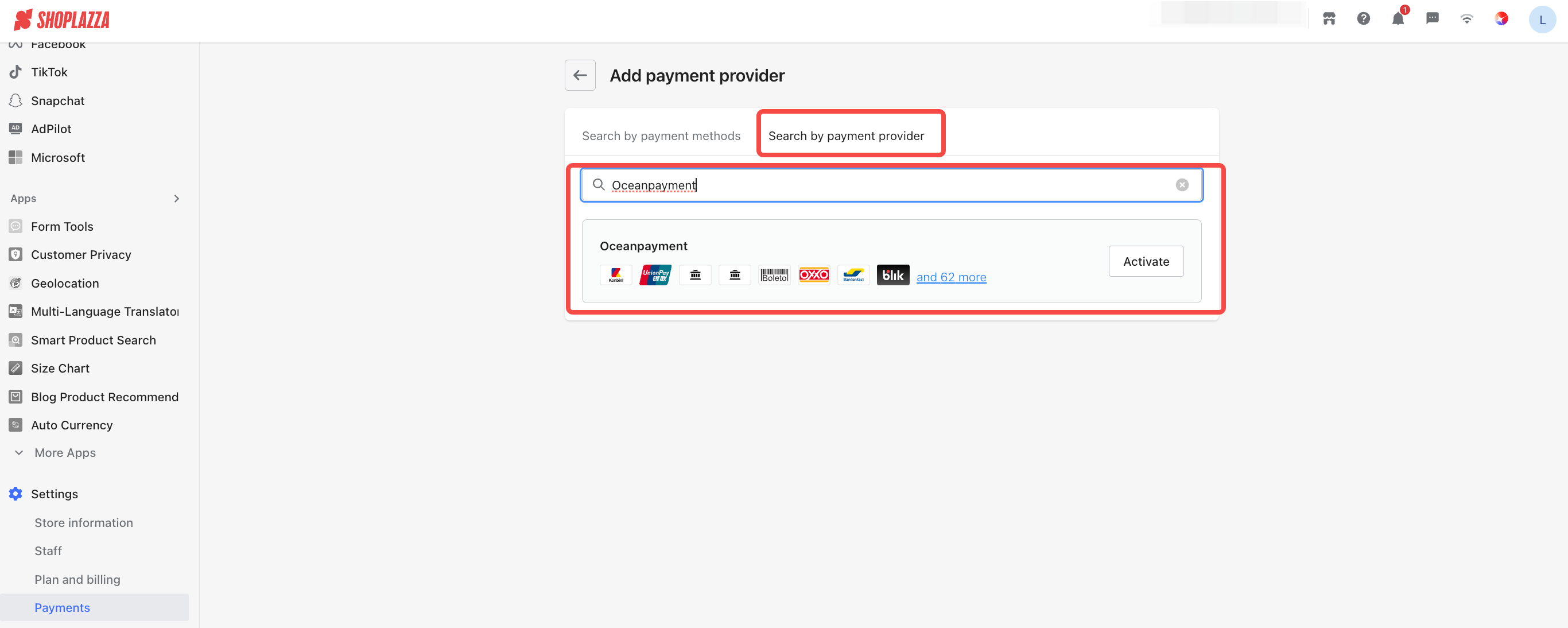Go back with the arrow button
Screen dimensions: 1568x628
580,75
